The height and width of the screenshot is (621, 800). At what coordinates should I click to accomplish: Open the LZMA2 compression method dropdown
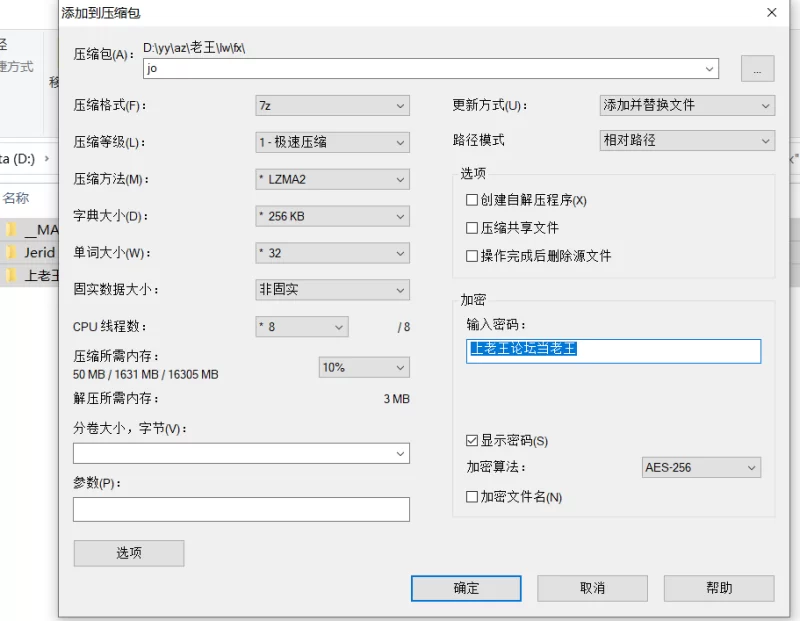click(332, 180)
